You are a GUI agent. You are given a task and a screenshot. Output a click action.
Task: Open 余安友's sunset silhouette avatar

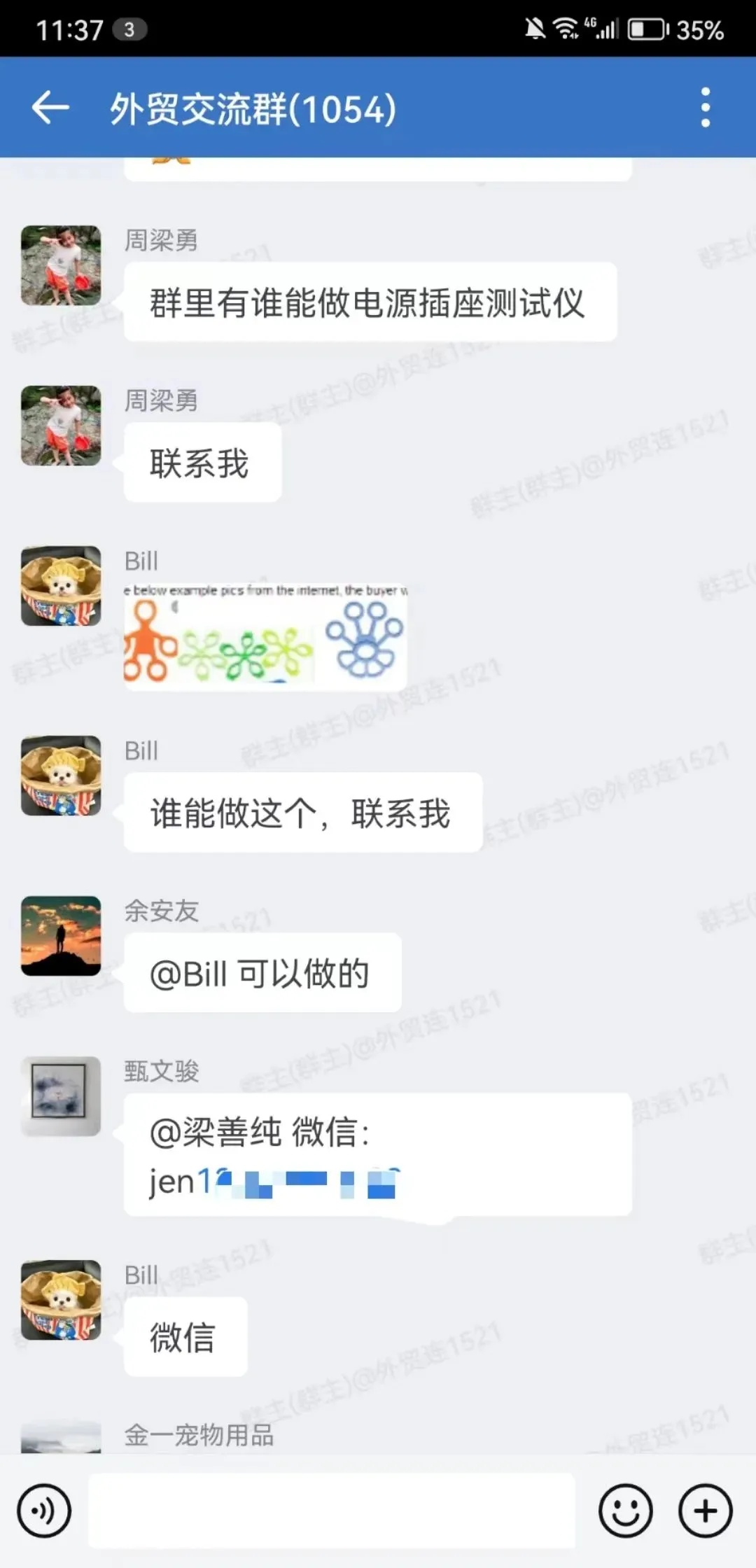(61, 936)
